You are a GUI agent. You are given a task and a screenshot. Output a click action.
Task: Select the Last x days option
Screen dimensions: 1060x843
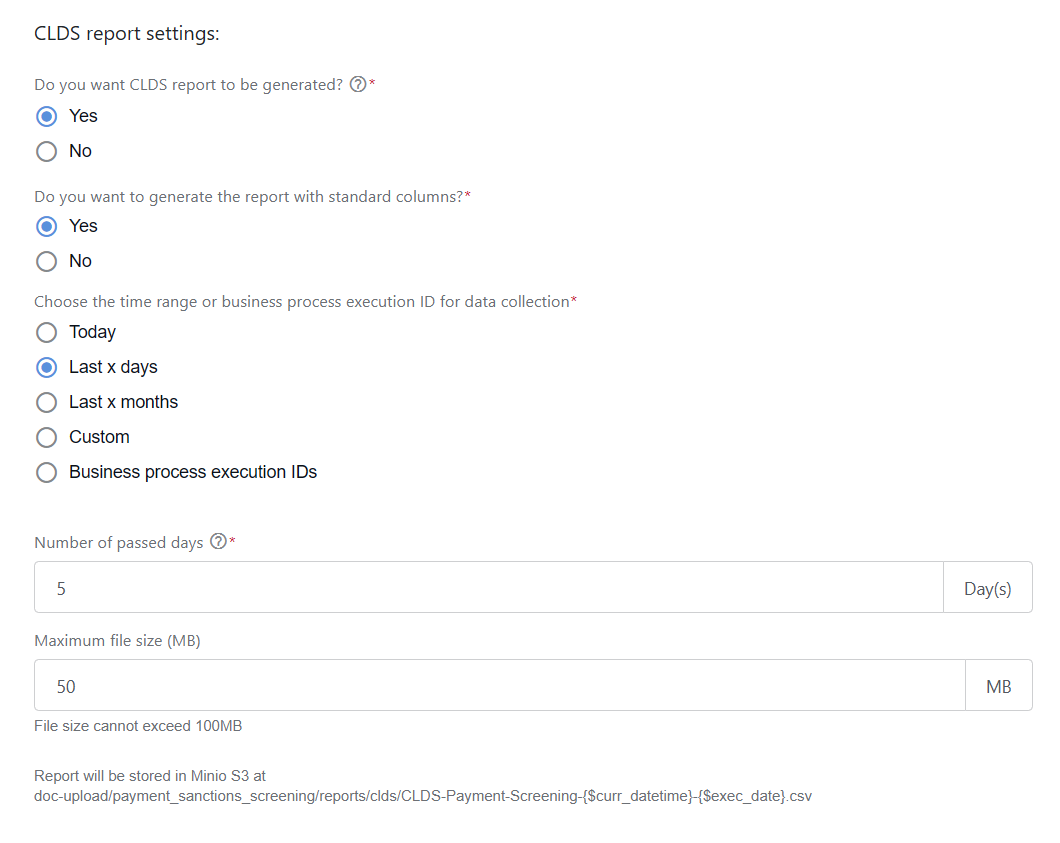[47, 368]
